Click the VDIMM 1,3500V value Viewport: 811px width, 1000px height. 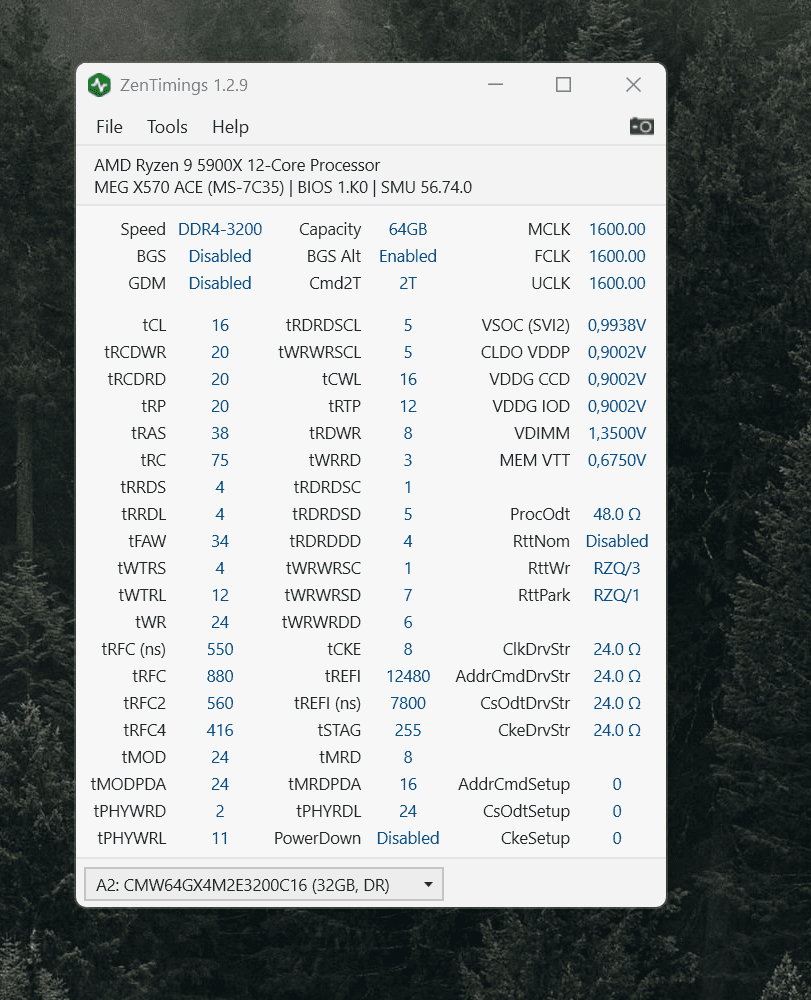(x=617, y=433)
